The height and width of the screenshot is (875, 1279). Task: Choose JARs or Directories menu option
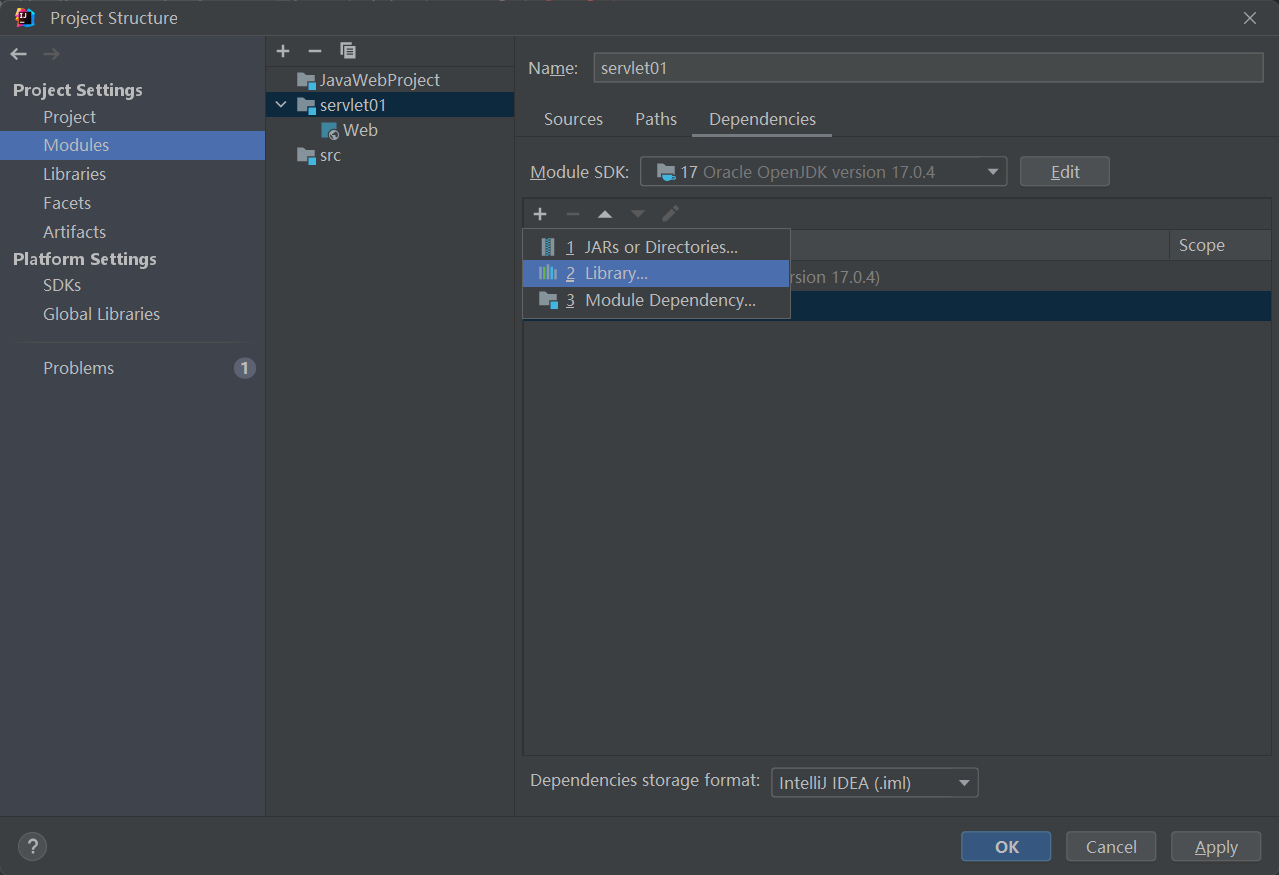point(656,247)
